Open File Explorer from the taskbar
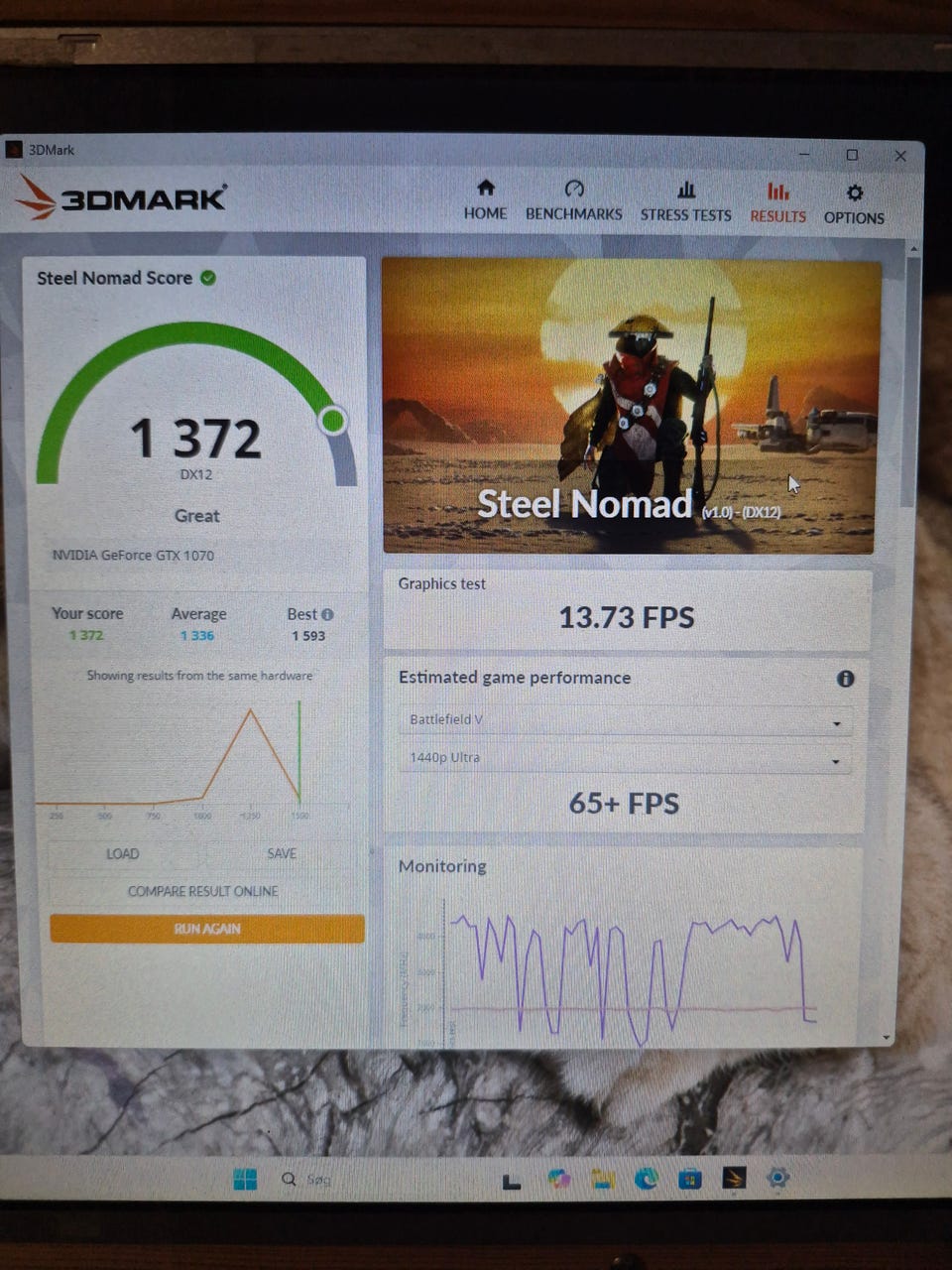 click(603, 1179)
